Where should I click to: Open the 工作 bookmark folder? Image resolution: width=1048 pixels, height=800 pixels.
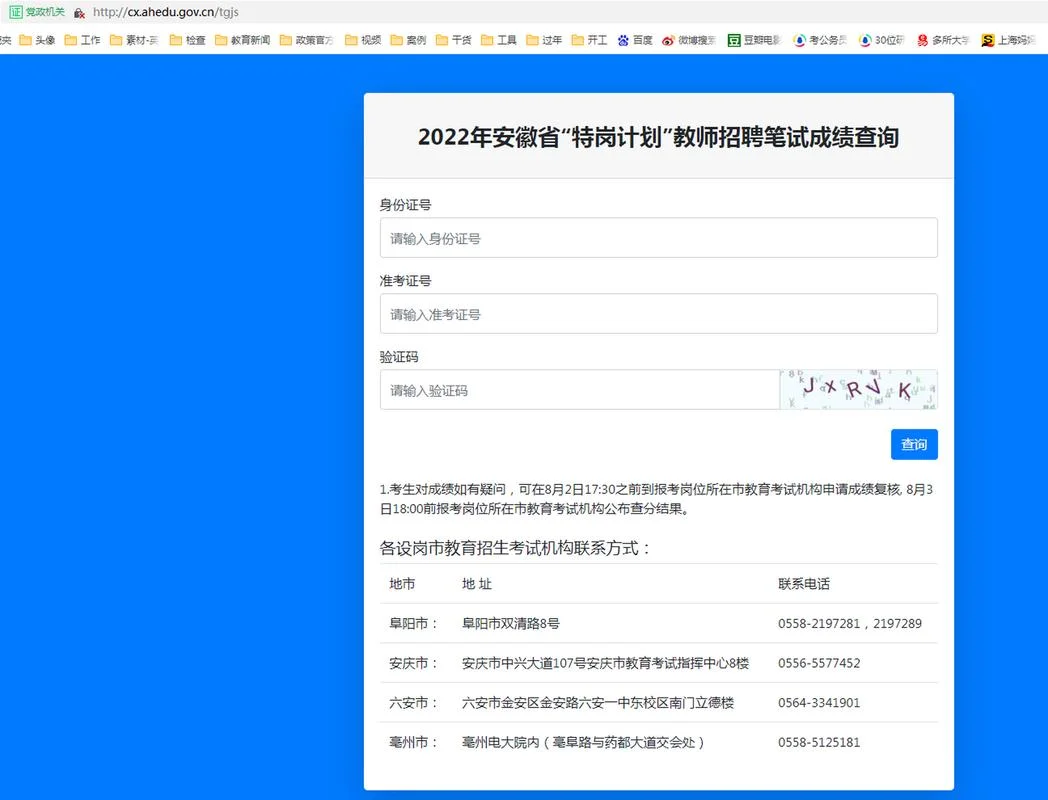(83, 40)
